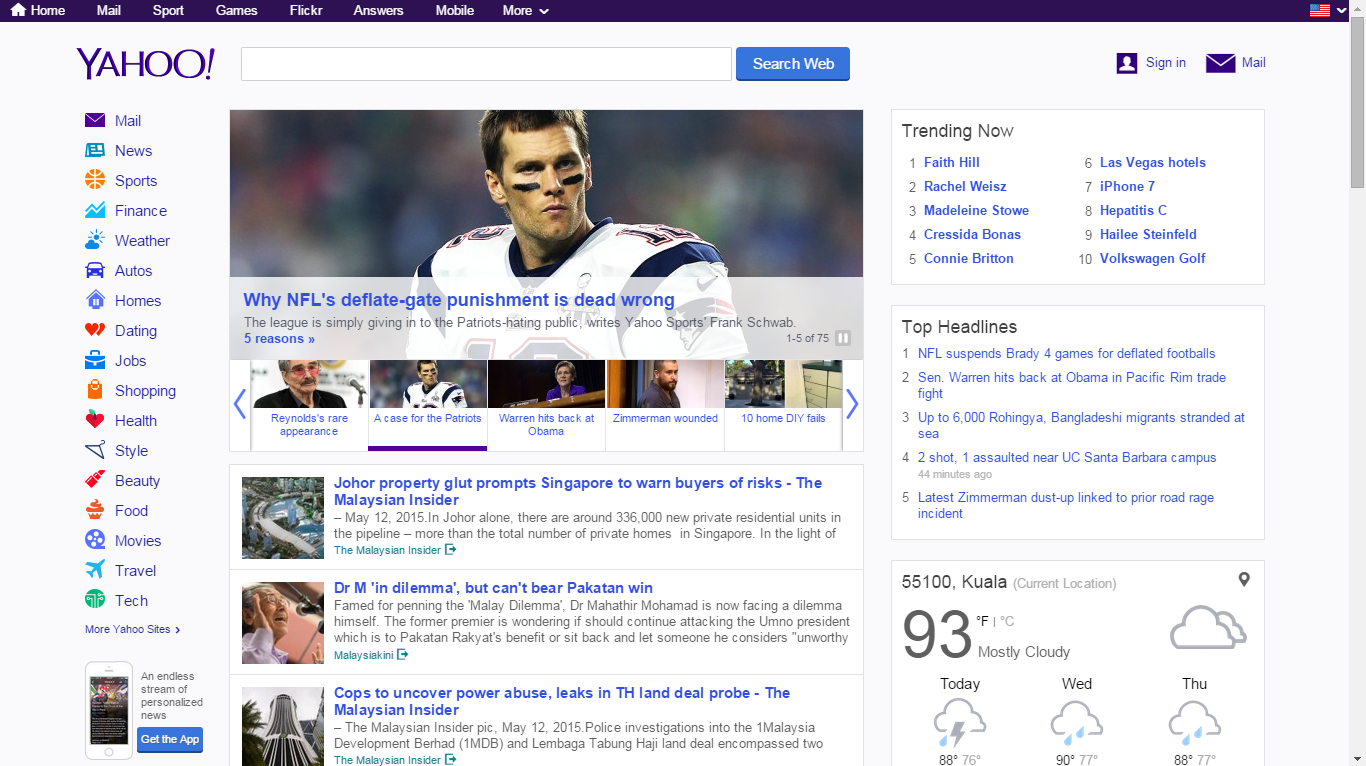Click the Health apple-heart icon
The image size is (1366, 766).
[x=95, y=420]
